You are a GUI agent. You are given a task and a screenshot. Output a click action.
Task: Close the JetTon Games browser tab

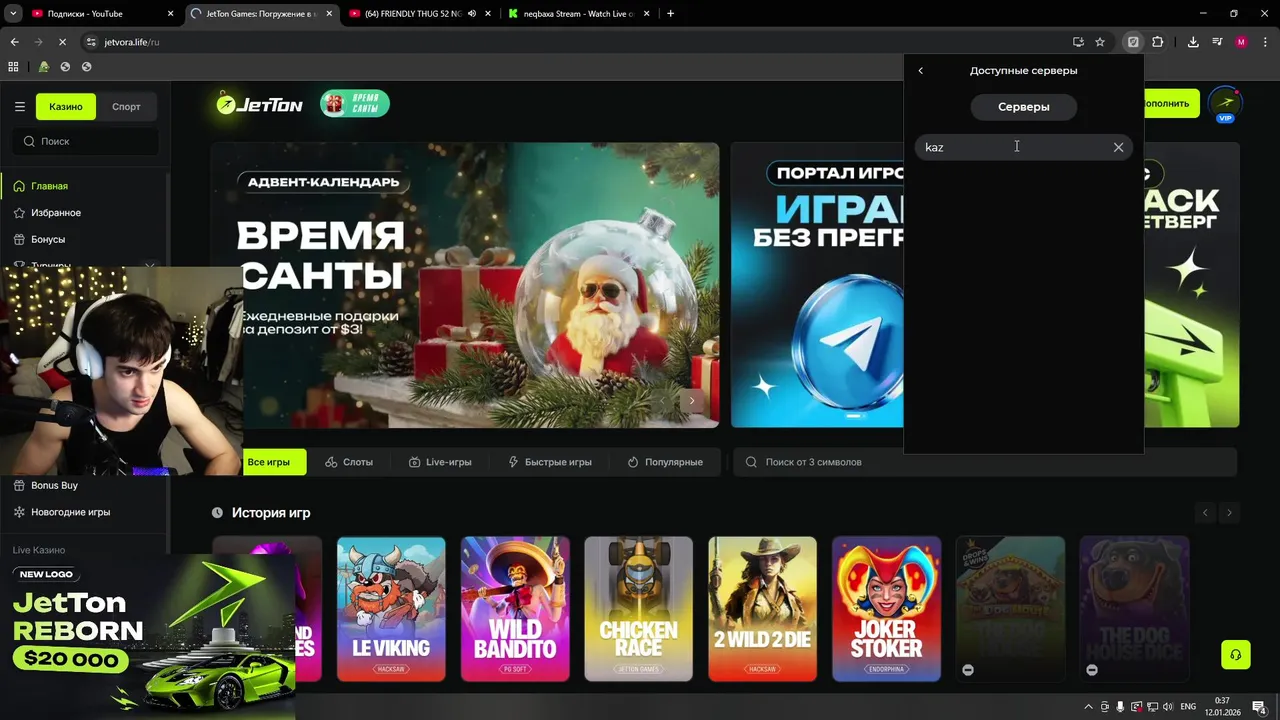click(329, 13)
